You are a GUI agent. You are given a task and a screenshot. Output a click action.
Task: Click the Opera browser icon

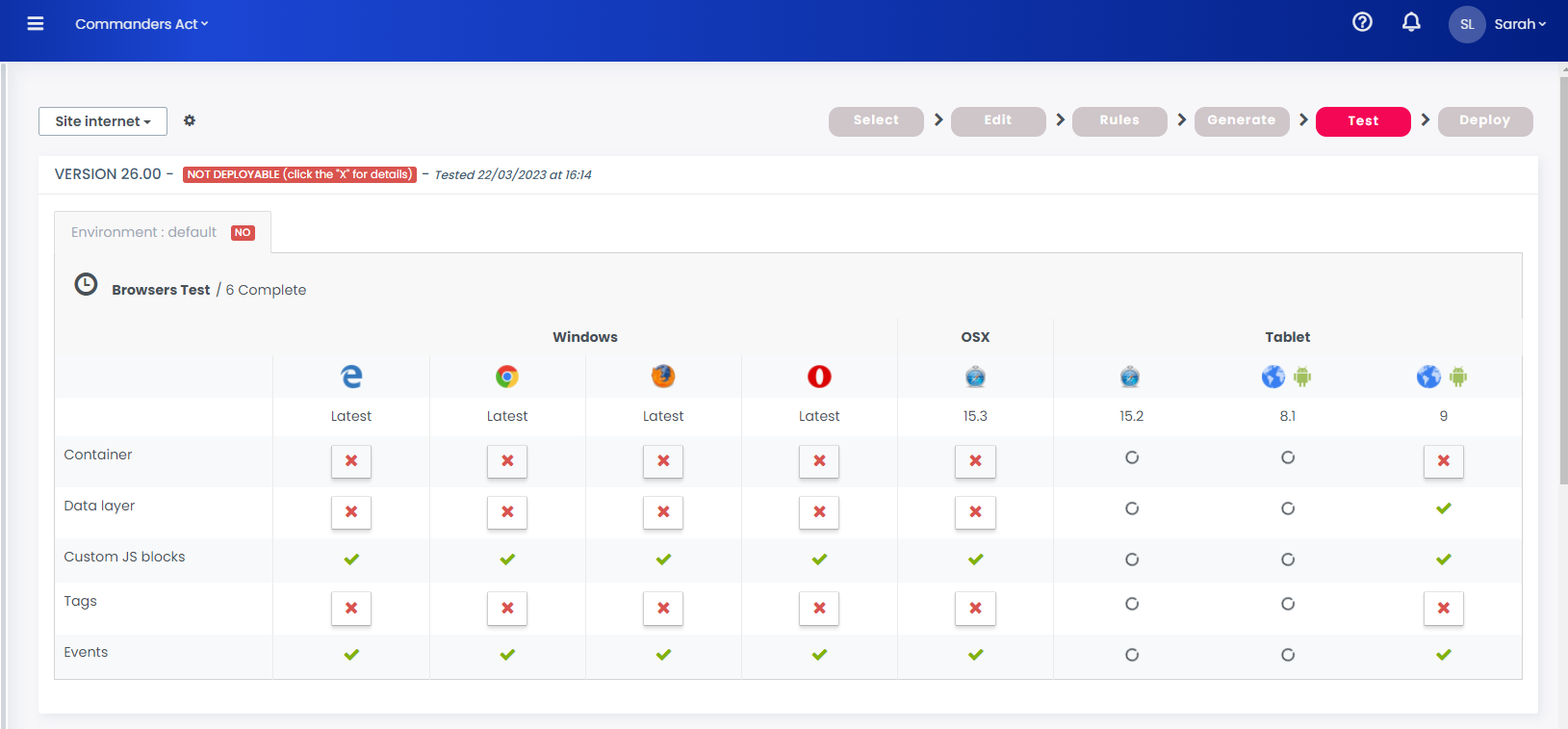[x=819, y=377]
